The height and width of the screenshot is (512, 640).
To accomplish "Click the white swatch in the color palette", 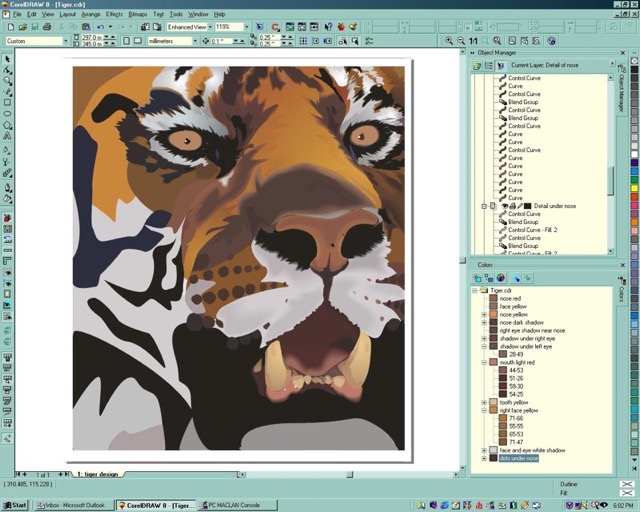I will pos(634,154).
